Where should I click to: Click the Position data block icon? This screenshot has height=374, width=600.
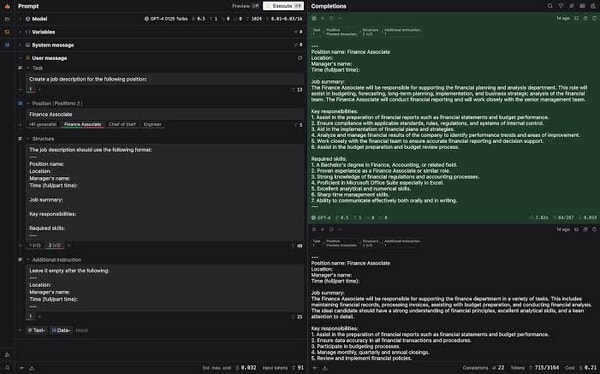click(x=20, y=103)
